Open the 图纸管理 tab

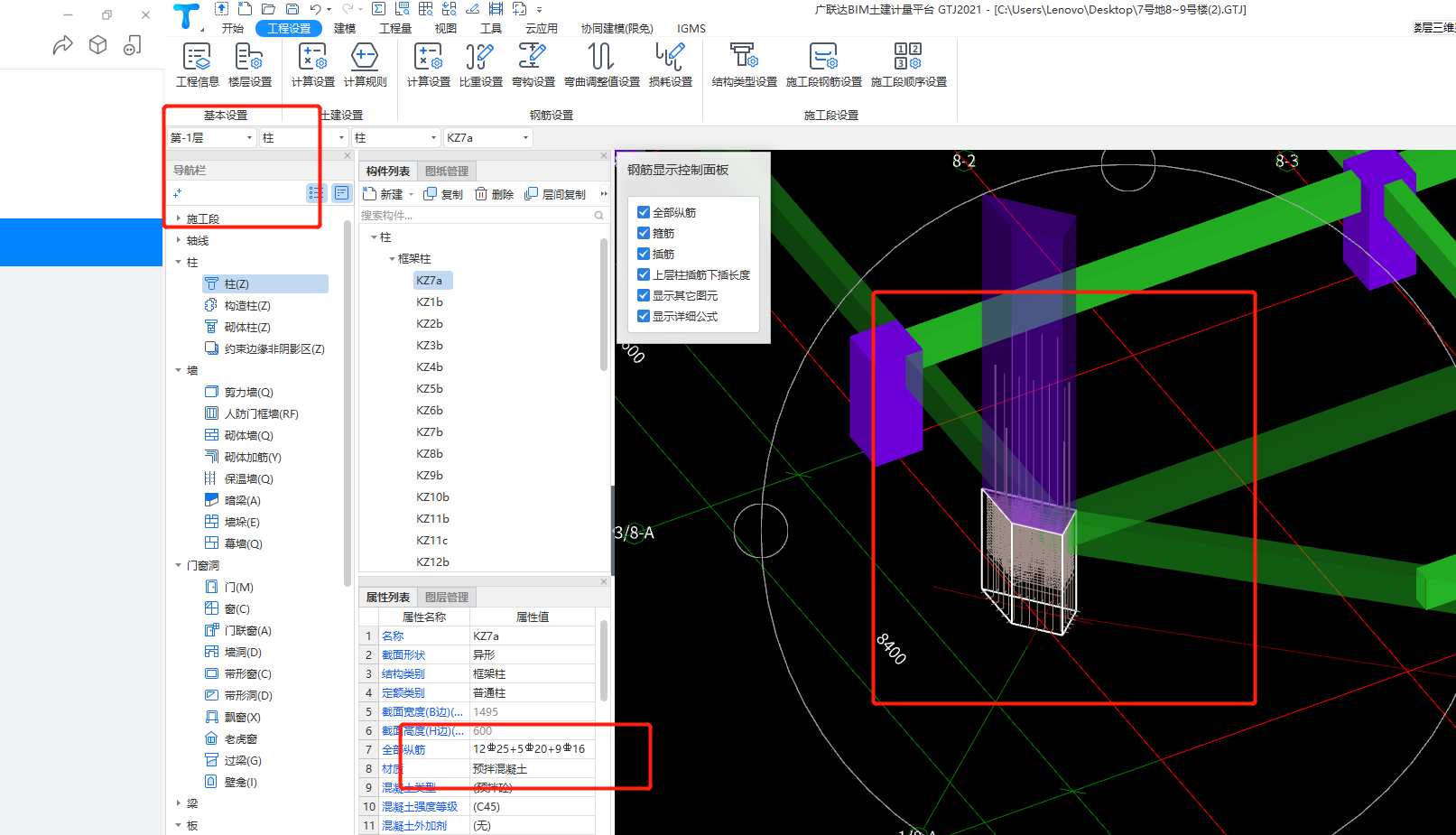tap(447, 171)
